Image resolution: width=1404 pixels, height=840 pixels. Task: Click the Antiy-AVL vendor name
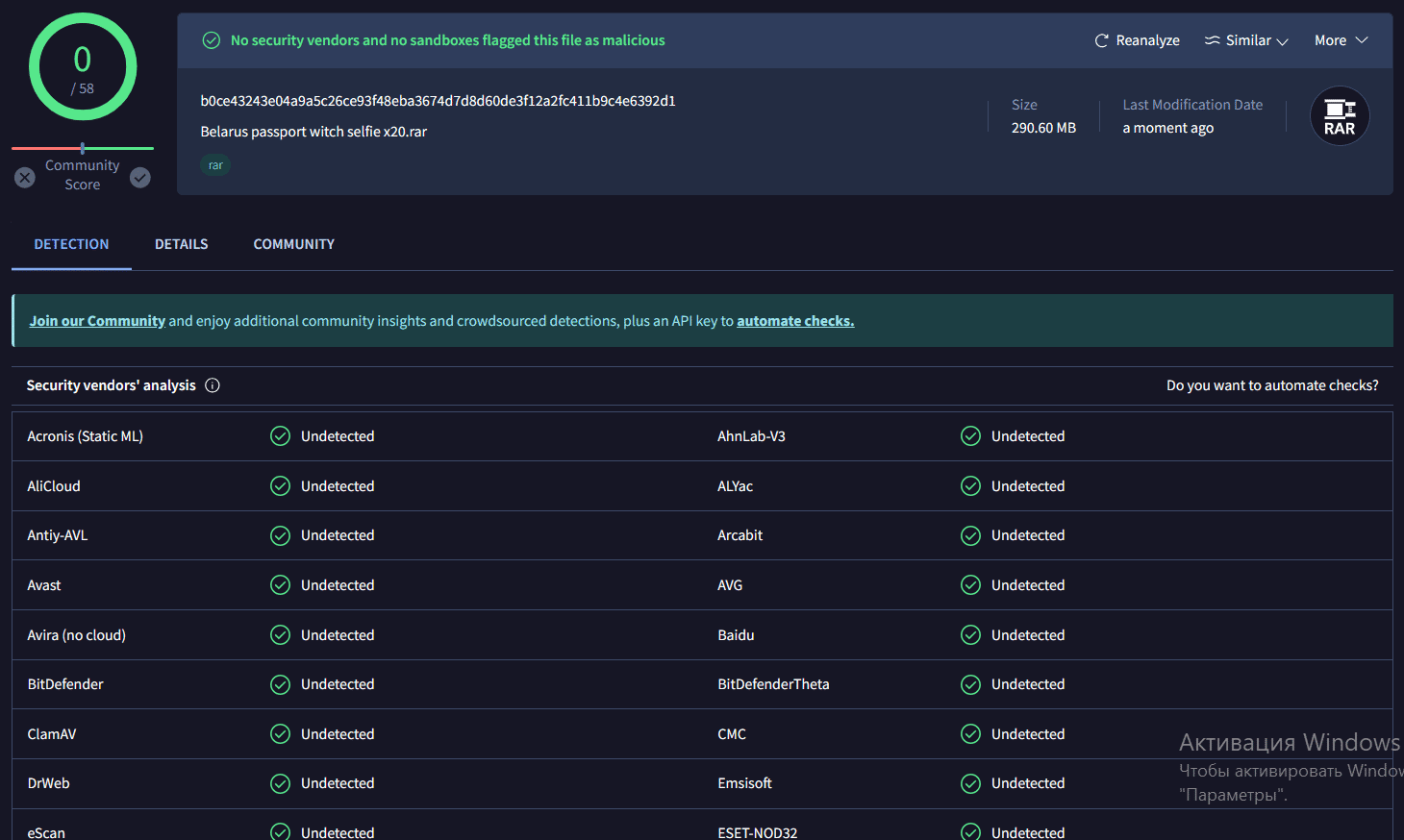click(58, 535)
